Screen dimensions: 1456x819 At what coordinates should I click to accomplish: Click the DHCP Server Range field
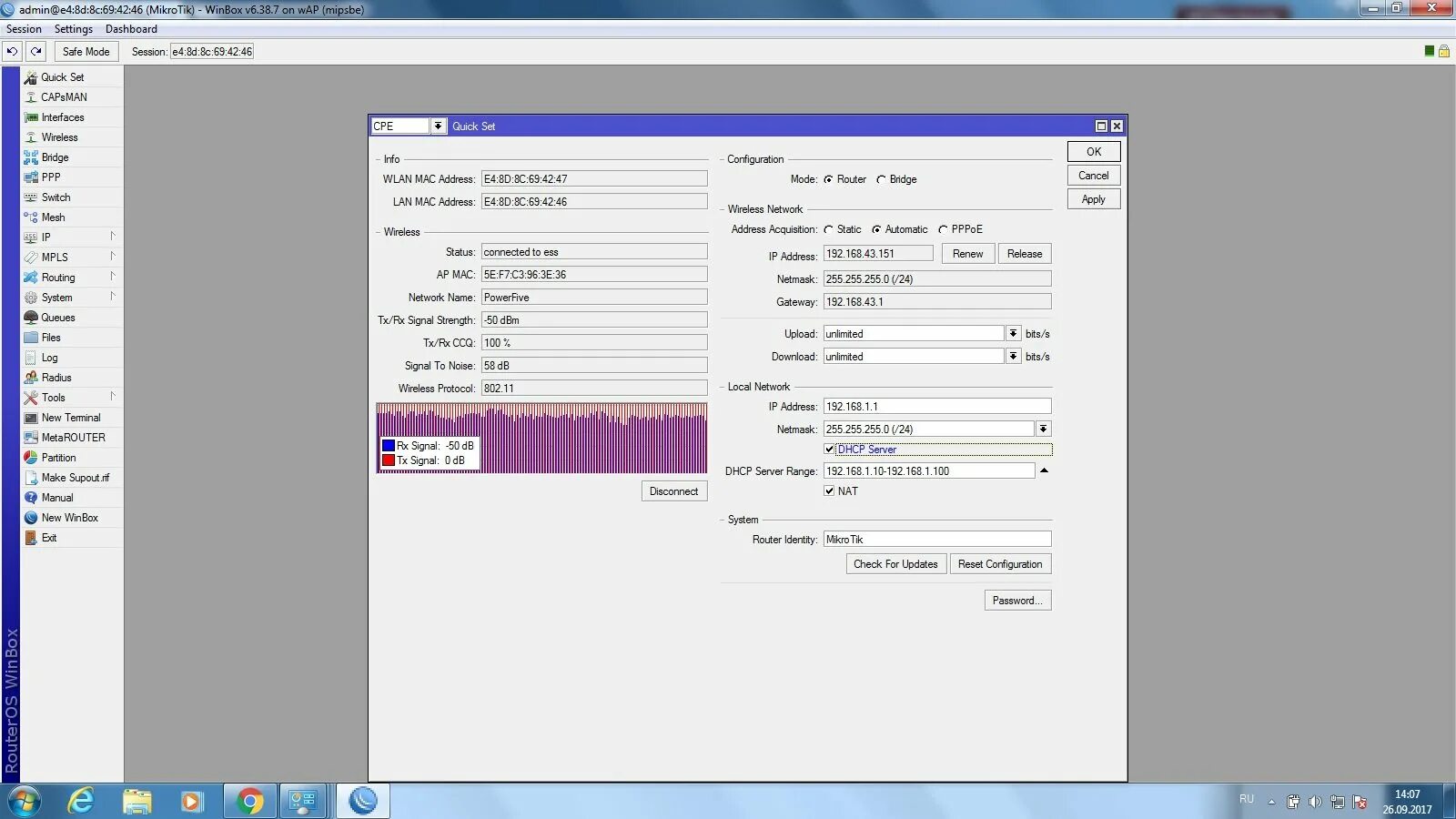click(x=929, y=470)
